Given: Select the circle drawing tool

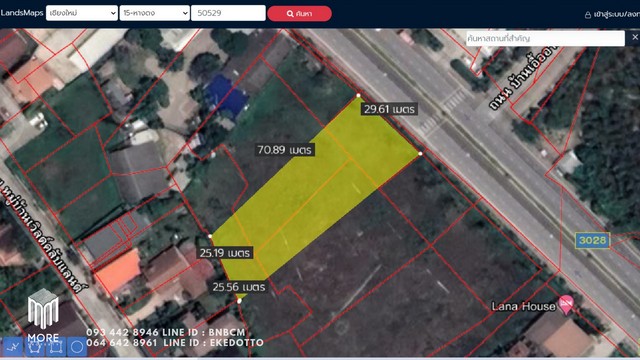Looking at the screenshot, I should pos(77,347).
